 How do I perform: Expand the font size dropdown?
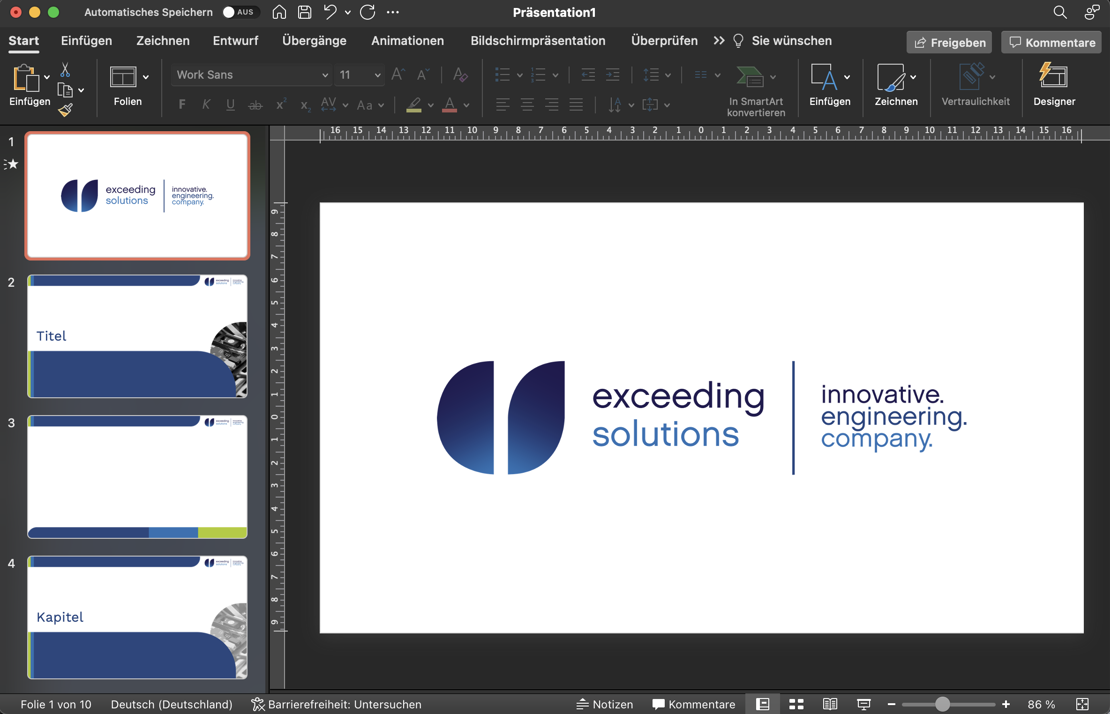(377, 75)
